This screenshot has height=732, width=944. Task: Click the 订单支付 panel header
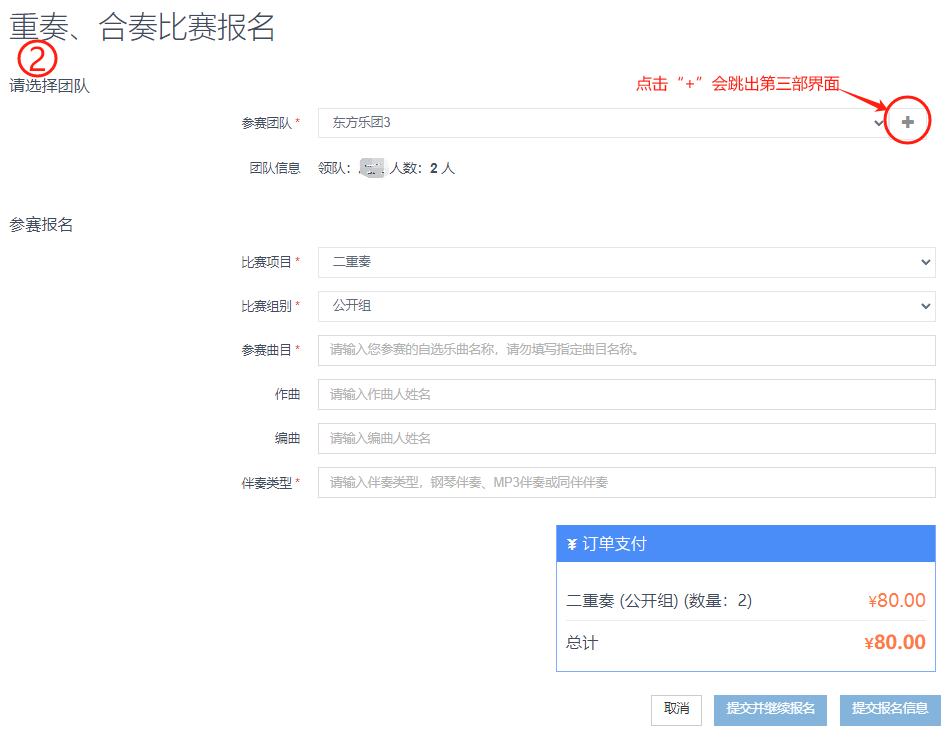click(x=745, y=544)
